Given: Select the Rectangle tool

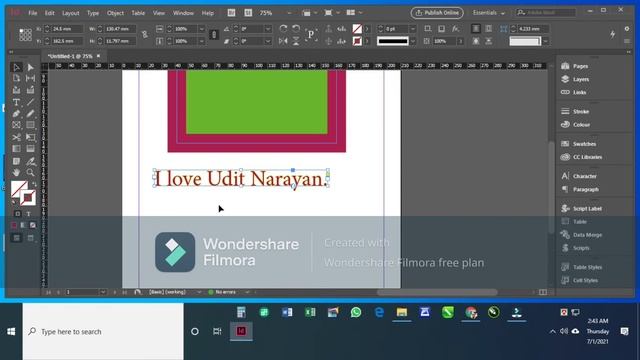Looking at the screenshot, I should click(30, 125).
